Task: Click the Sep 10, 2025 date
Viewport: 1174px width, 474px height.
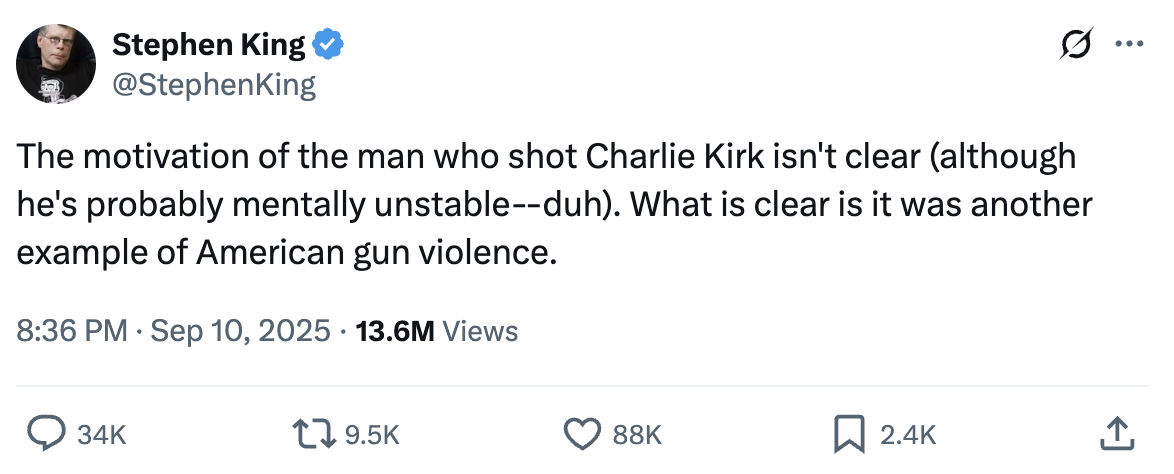Action: (x=240, y=330)
